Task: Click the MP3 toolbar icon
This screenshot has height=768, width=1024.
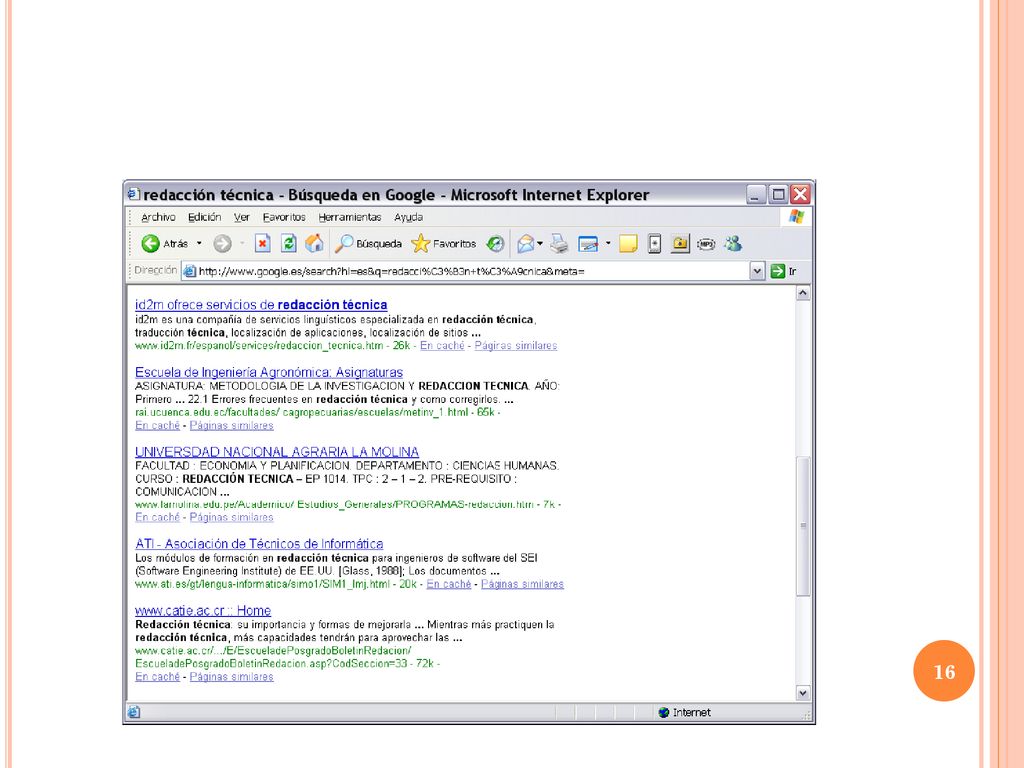Action: (x=706, y=244)
